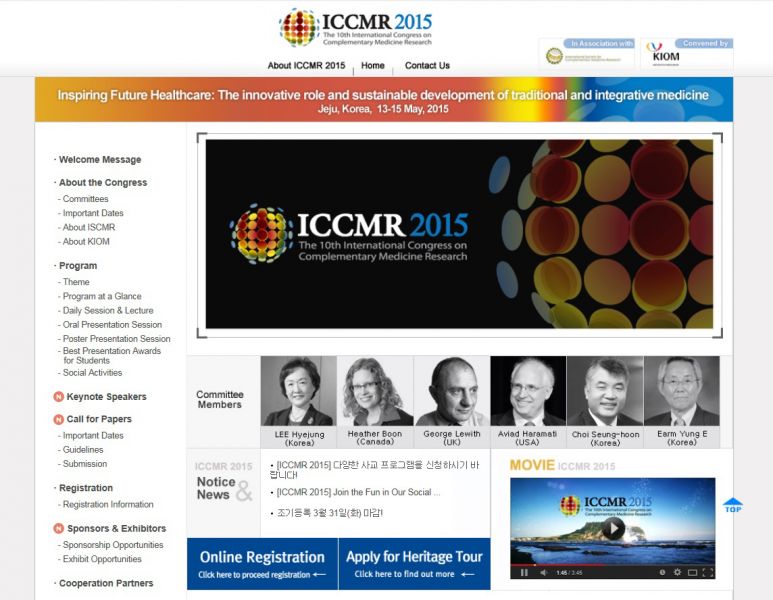The width and height of the screenshot is (773, 600).
Task: Click the Watch Later clock icon
Action: pos(662,572)
